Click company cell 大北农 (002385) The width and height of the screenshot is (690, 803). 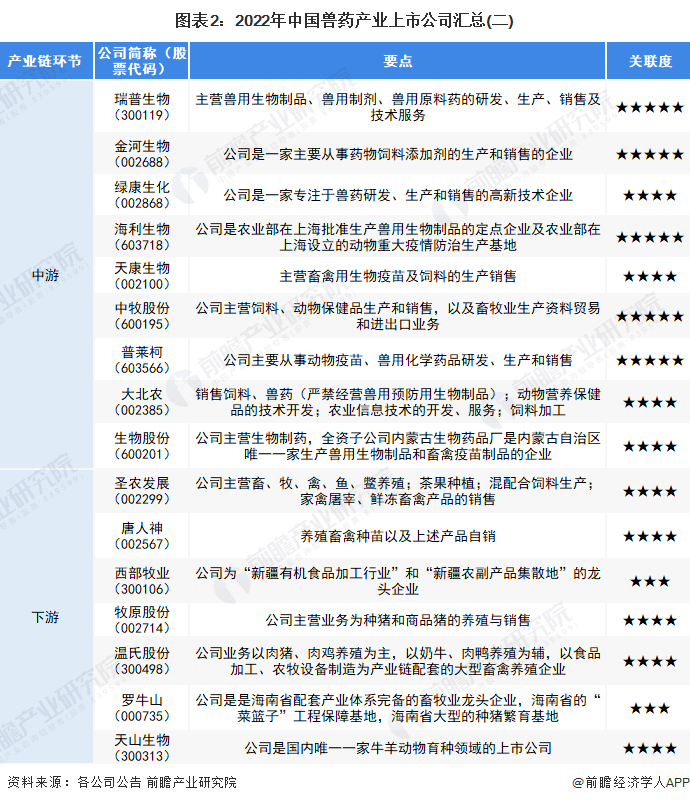(x=142, y=402)
